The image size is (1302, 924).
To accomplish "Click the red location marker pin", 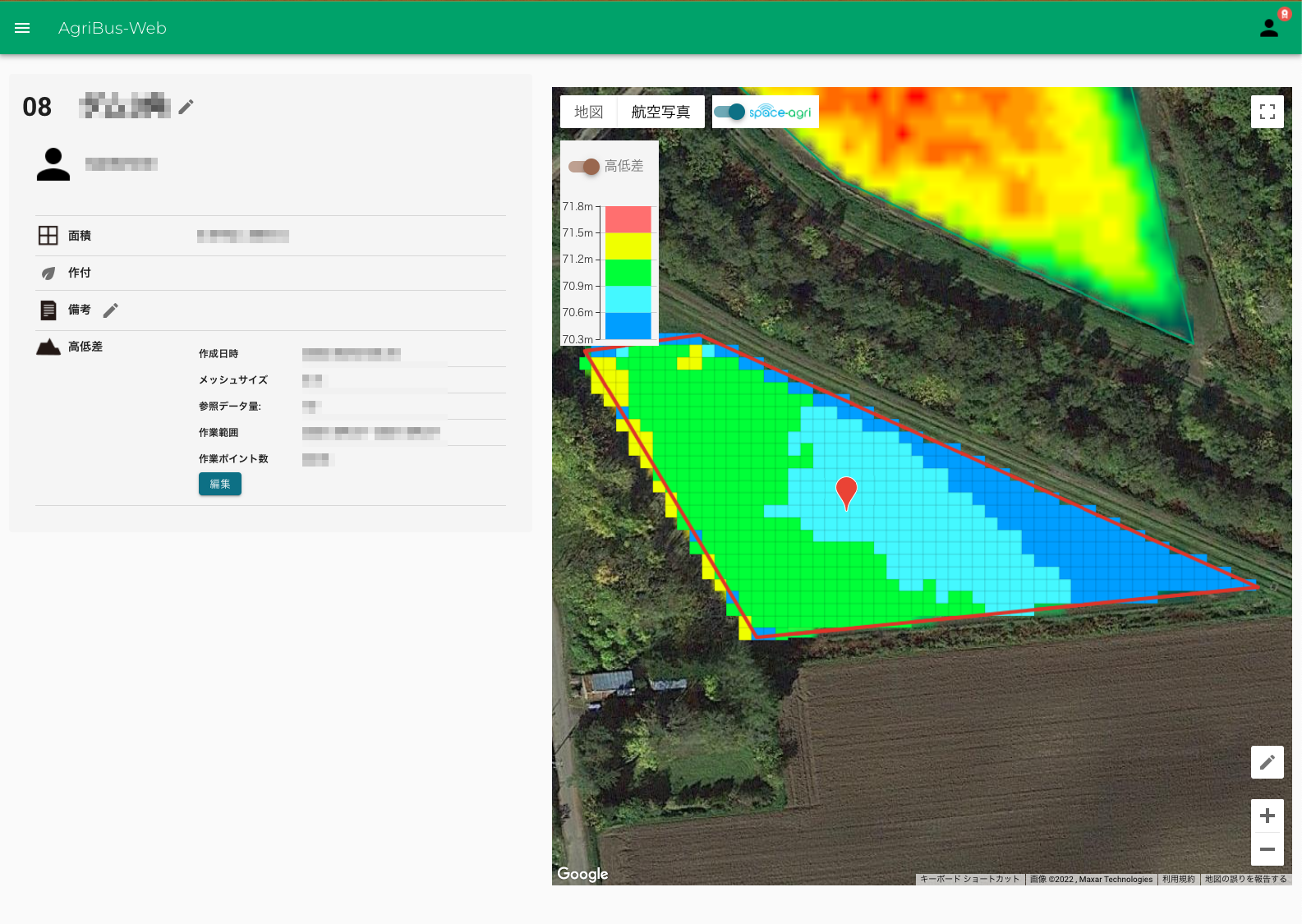I will [x=846, y=493].
